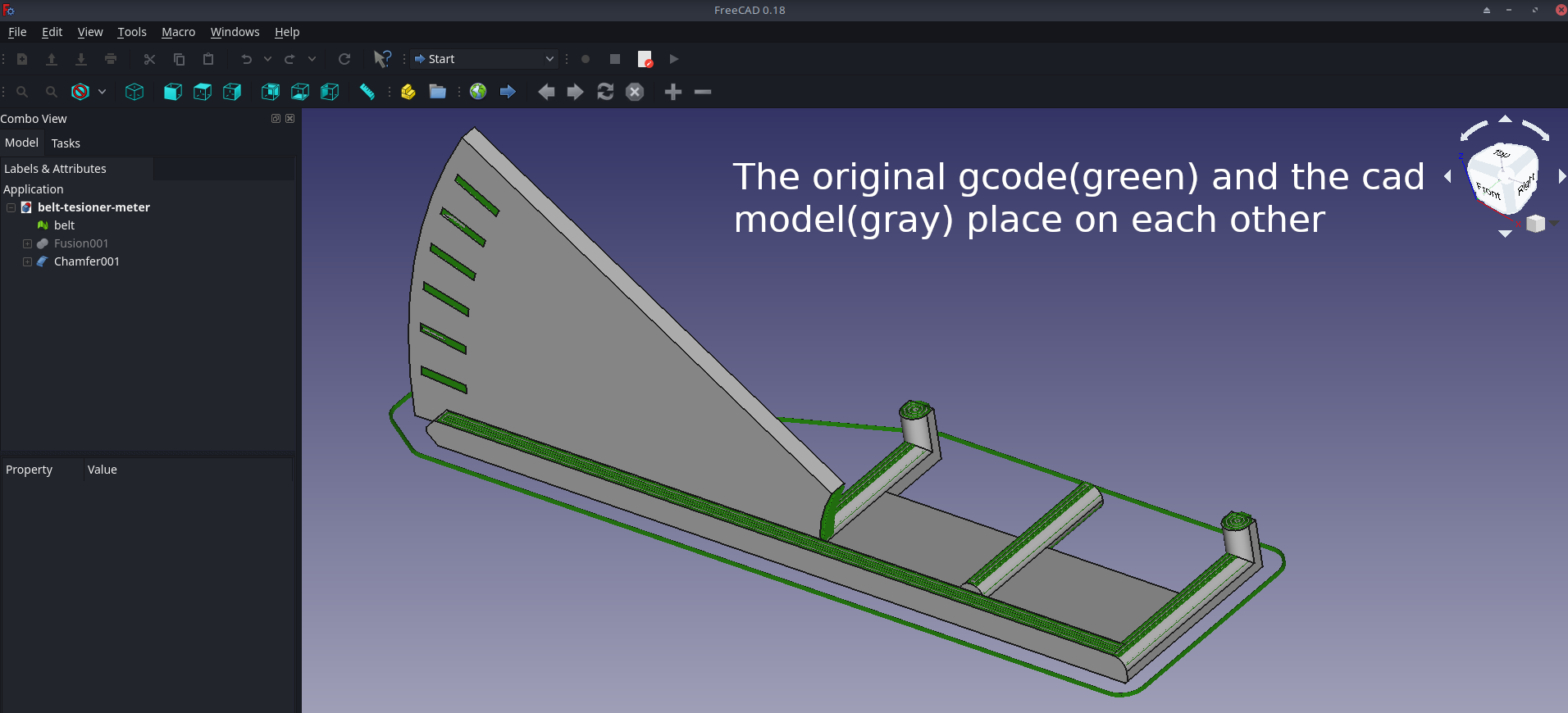Open the Macro menu
The width and height of the screenshot is (1568, 713).
(x=178, y=32)
